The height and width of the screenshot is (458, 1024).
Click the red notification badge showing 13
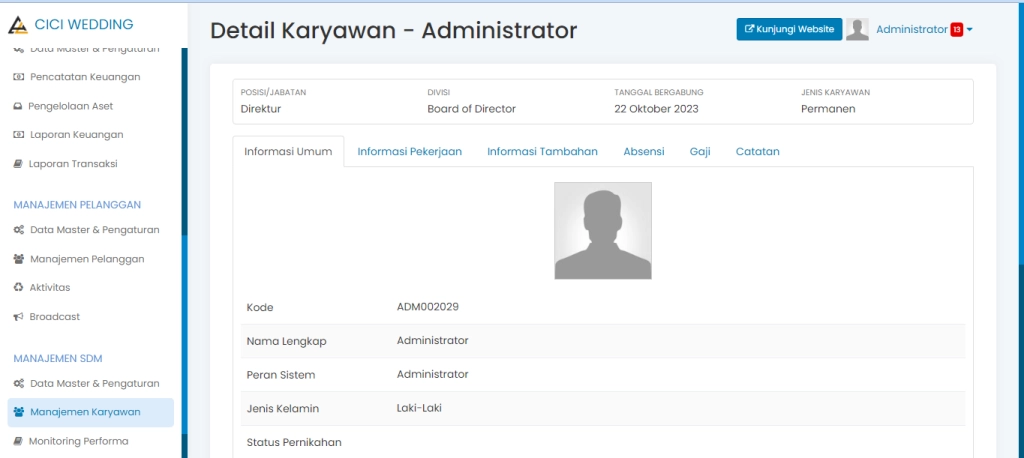[x=956, y=30]
